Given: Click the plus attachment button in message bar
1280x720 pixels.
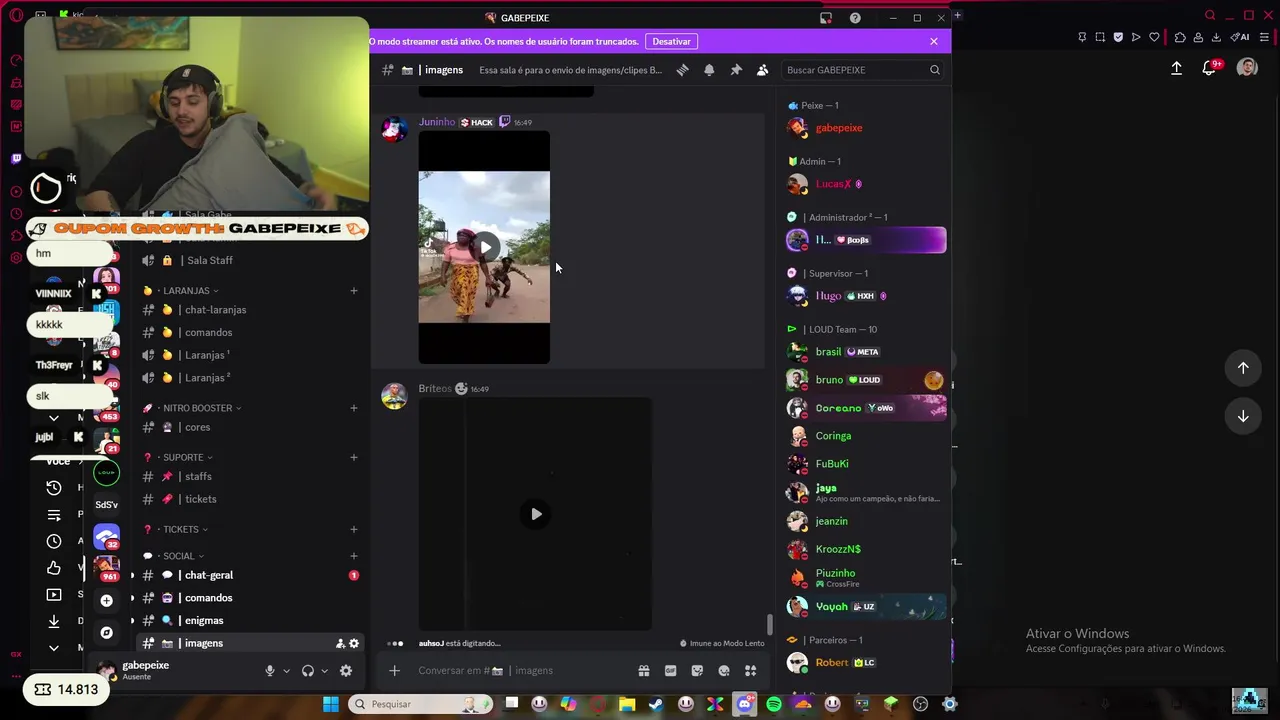Looking at the screenshot, I should (394, 671).
